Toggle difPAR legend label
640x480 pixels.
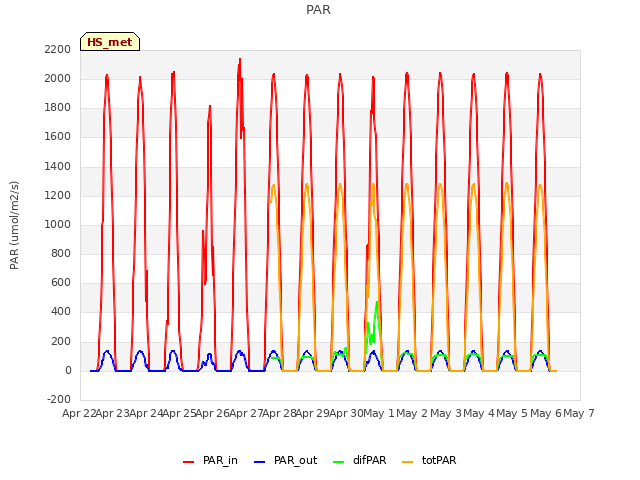(369, 460)
